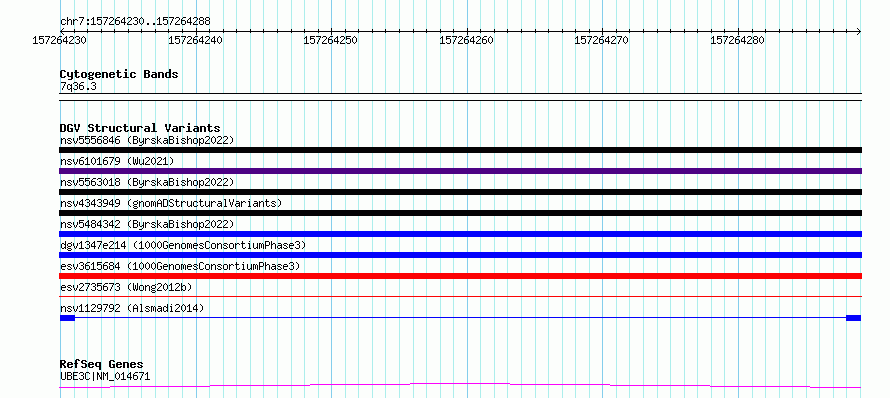Click the chr7:157264230..157264288 region label
890x398 pixels.
pyautogui.click(x=135, y=22)
